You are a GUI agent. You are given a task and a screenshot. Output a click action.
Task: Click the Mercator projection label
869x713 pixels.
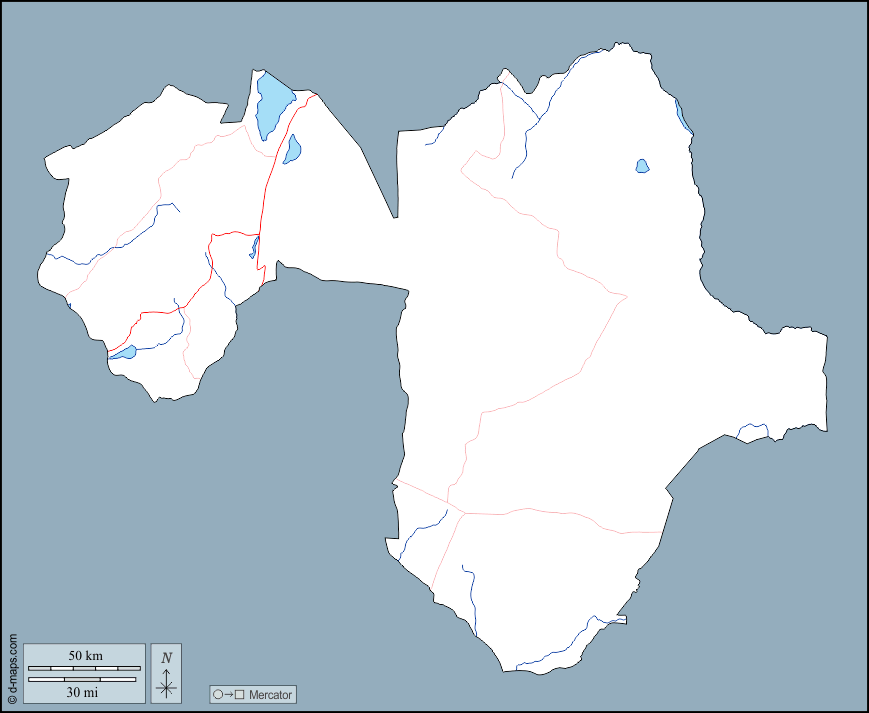pyautogui.click(x=270, y=695)
